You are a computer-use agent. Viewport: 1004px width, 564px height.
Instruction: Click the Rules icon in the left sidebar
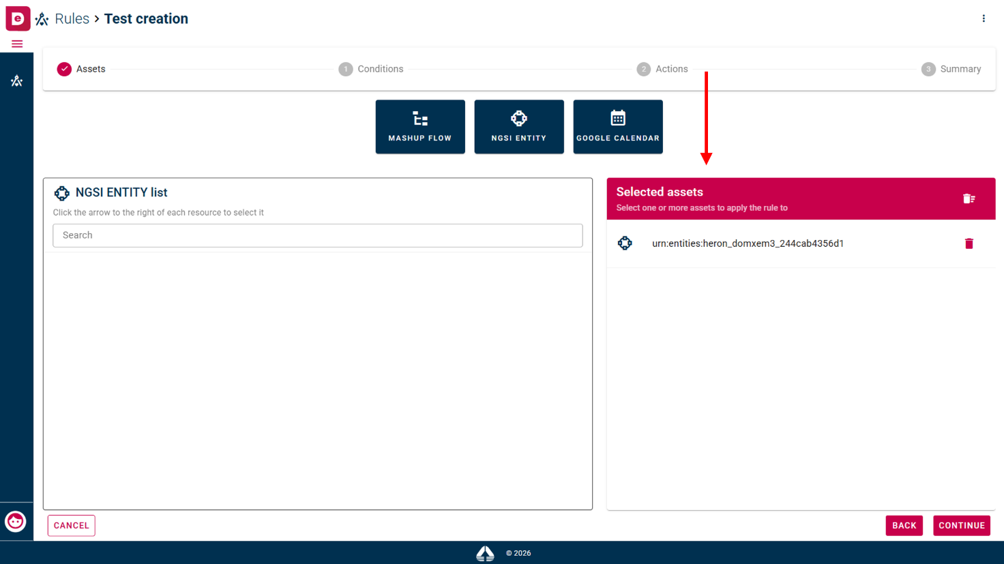17,81
